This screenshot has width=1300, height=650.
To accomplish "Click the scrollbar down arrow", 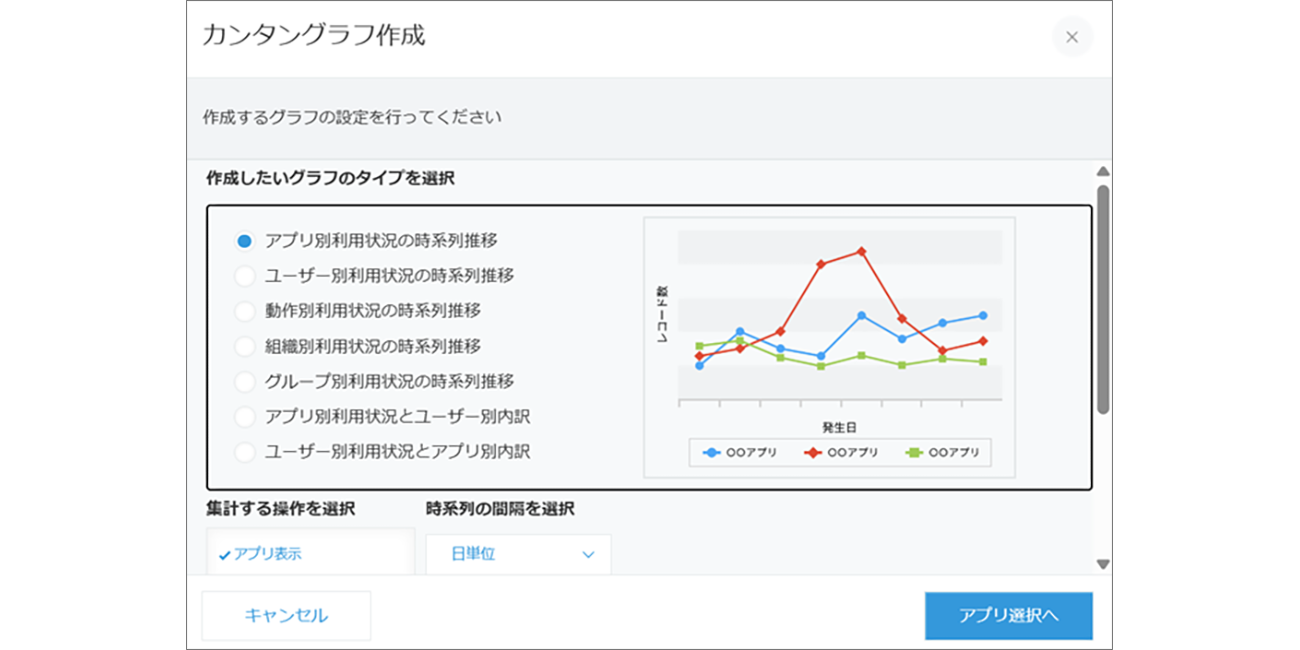I will coord(1103,564).
